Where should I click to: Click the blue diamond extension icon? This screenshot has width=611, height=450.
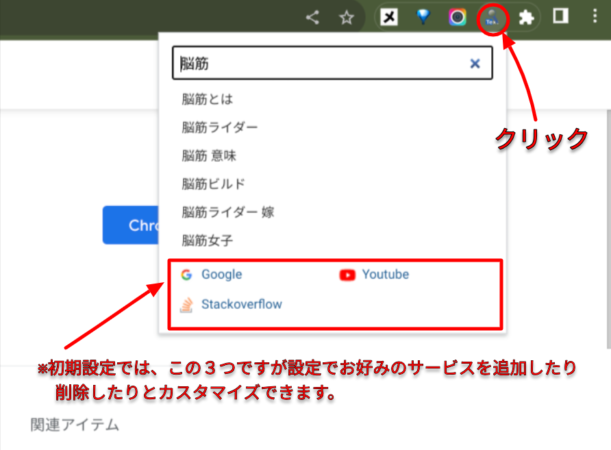pos(425,17)
